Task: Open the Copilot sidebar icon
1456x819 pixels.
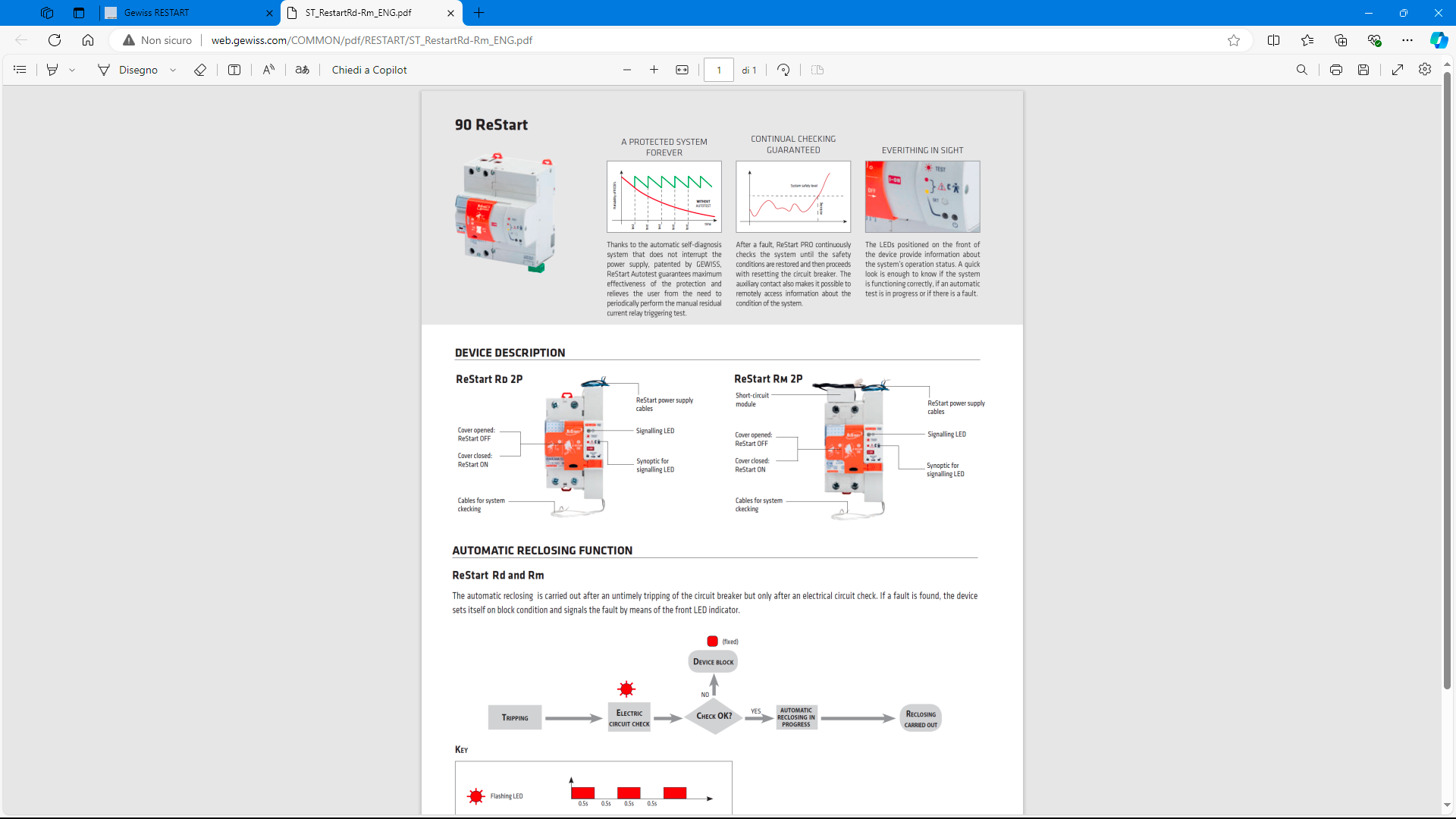Action: 1439,40
